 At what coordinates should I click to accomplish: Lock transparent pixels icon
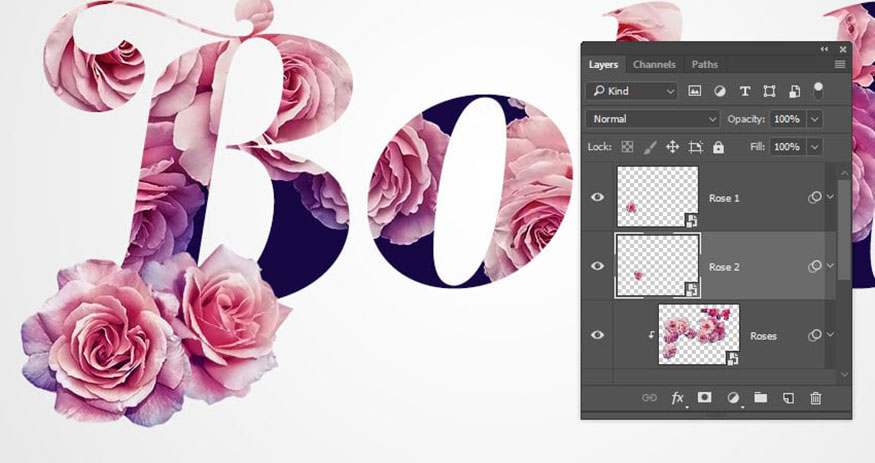[x=628, y=147]
